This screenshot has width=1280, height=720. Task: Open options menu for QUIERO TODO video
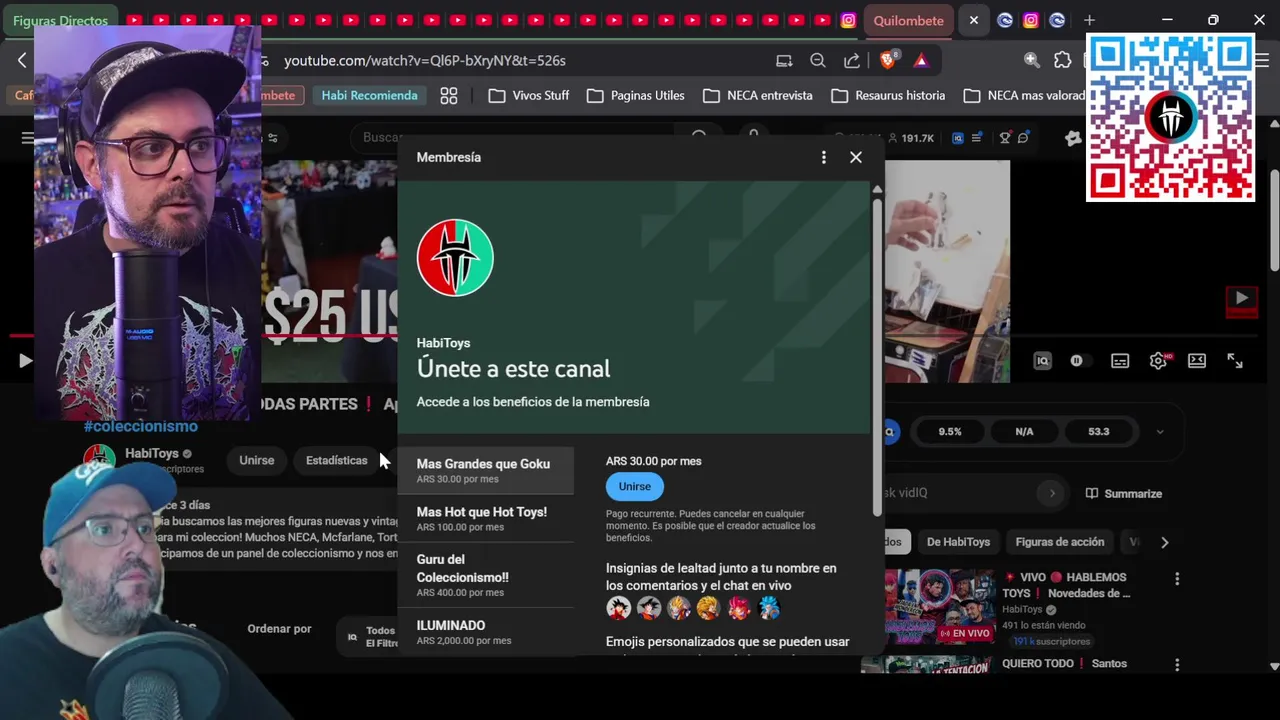(1177, 664)
